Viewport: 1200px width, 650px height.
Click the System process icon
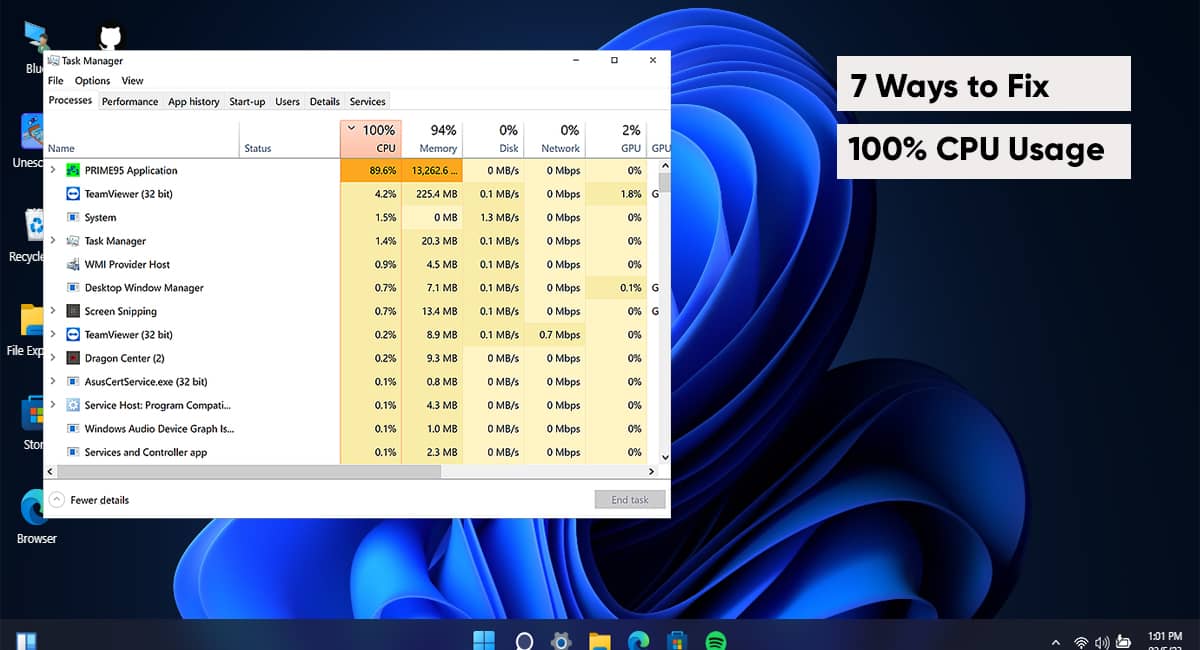pos(73,217)
